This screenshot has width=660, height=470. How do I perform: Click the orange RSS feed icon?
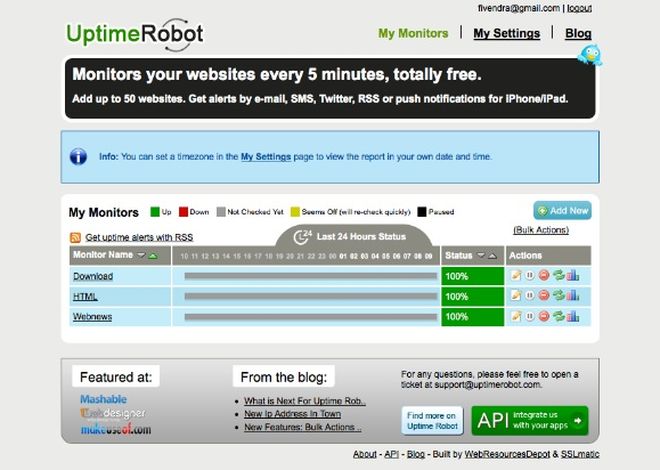pyautogui.click(x=75, y=237)
